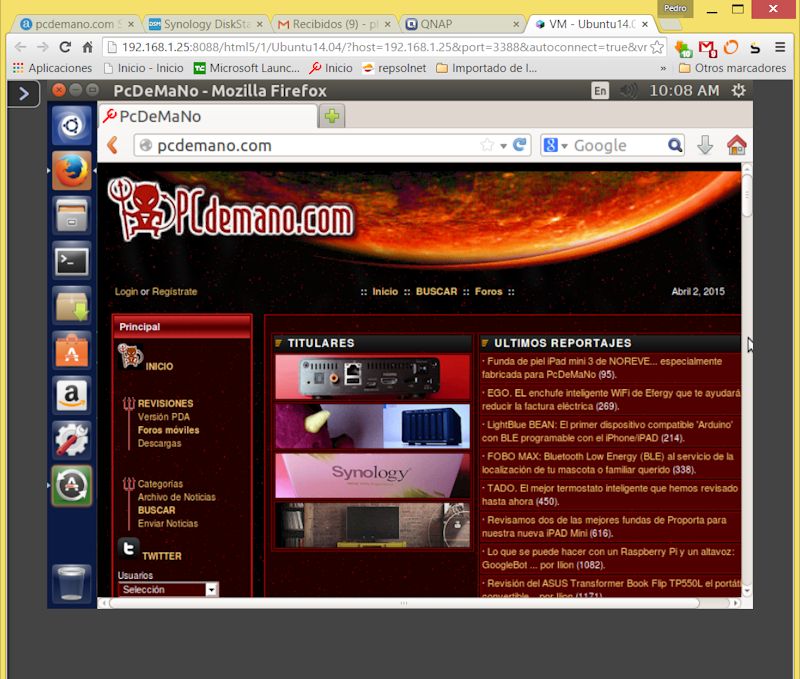Open the Gmail checker extension icon
The height and width of the screenshot is (679, 800).
point(708,48)
